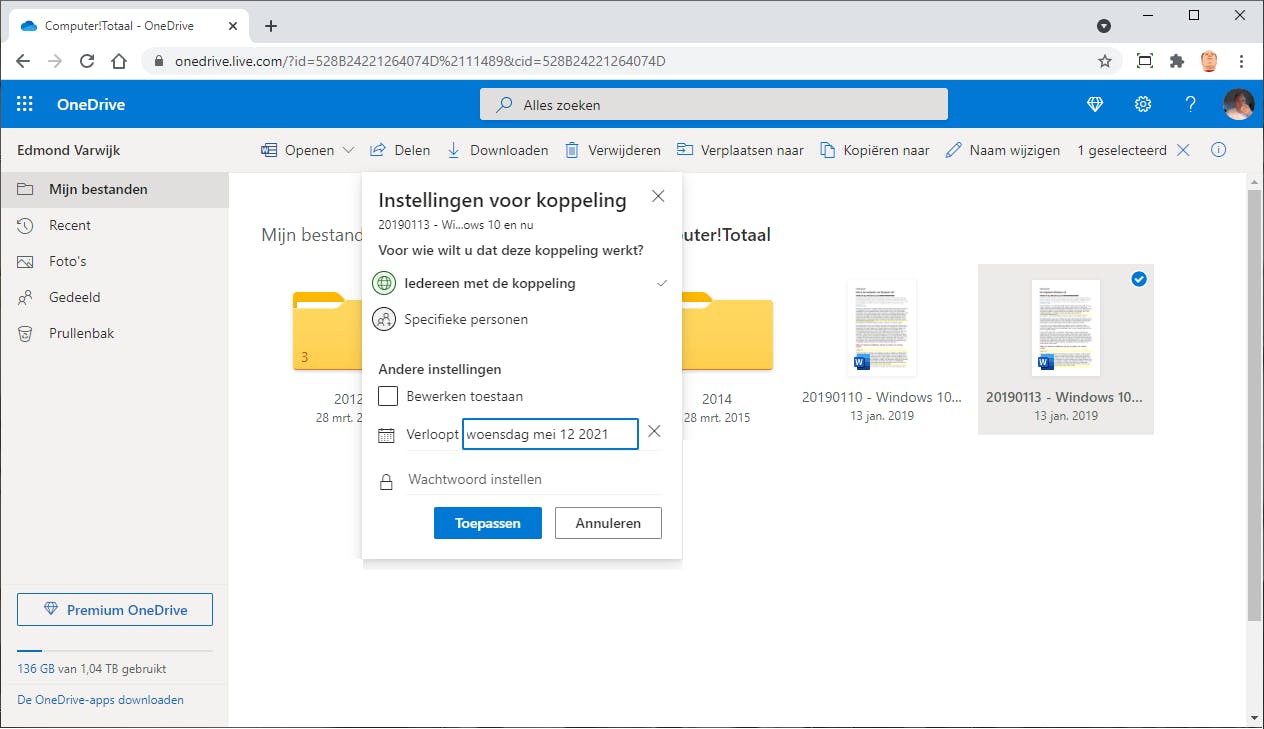Open the settings gear in OneDrive header

point(1143,104)
